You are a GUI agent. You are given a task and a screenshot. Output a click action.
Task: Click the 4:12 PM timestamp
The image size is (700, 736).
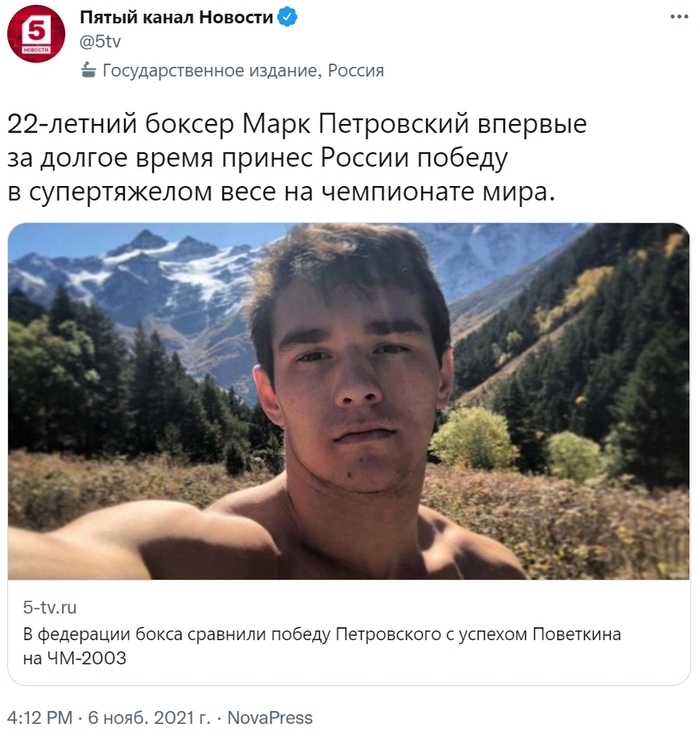click(40, 718)
